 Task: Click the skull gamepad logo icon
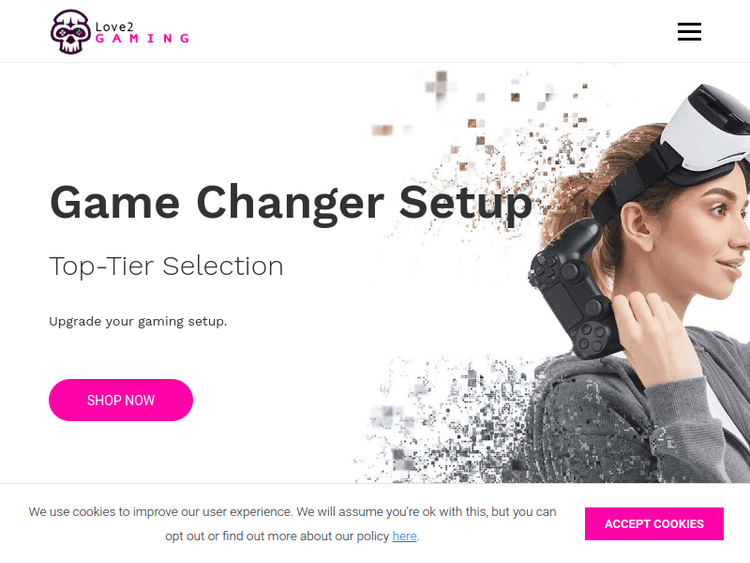(70, 32)
